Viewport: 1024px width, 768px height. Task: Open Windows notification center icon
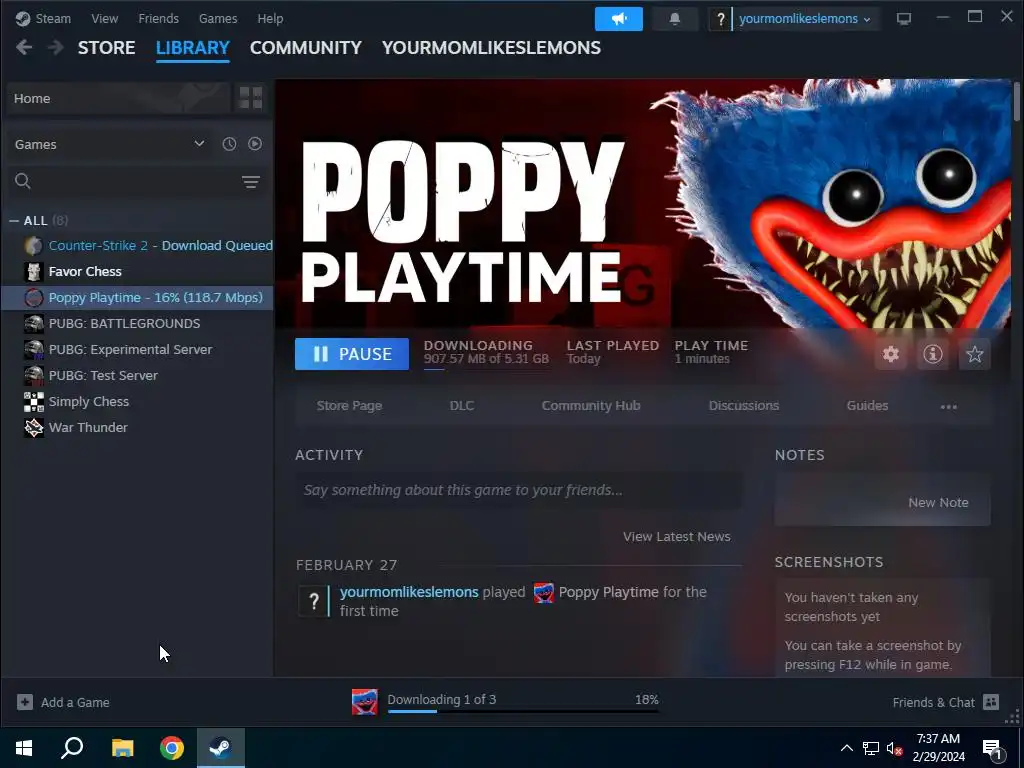point(992,750)
